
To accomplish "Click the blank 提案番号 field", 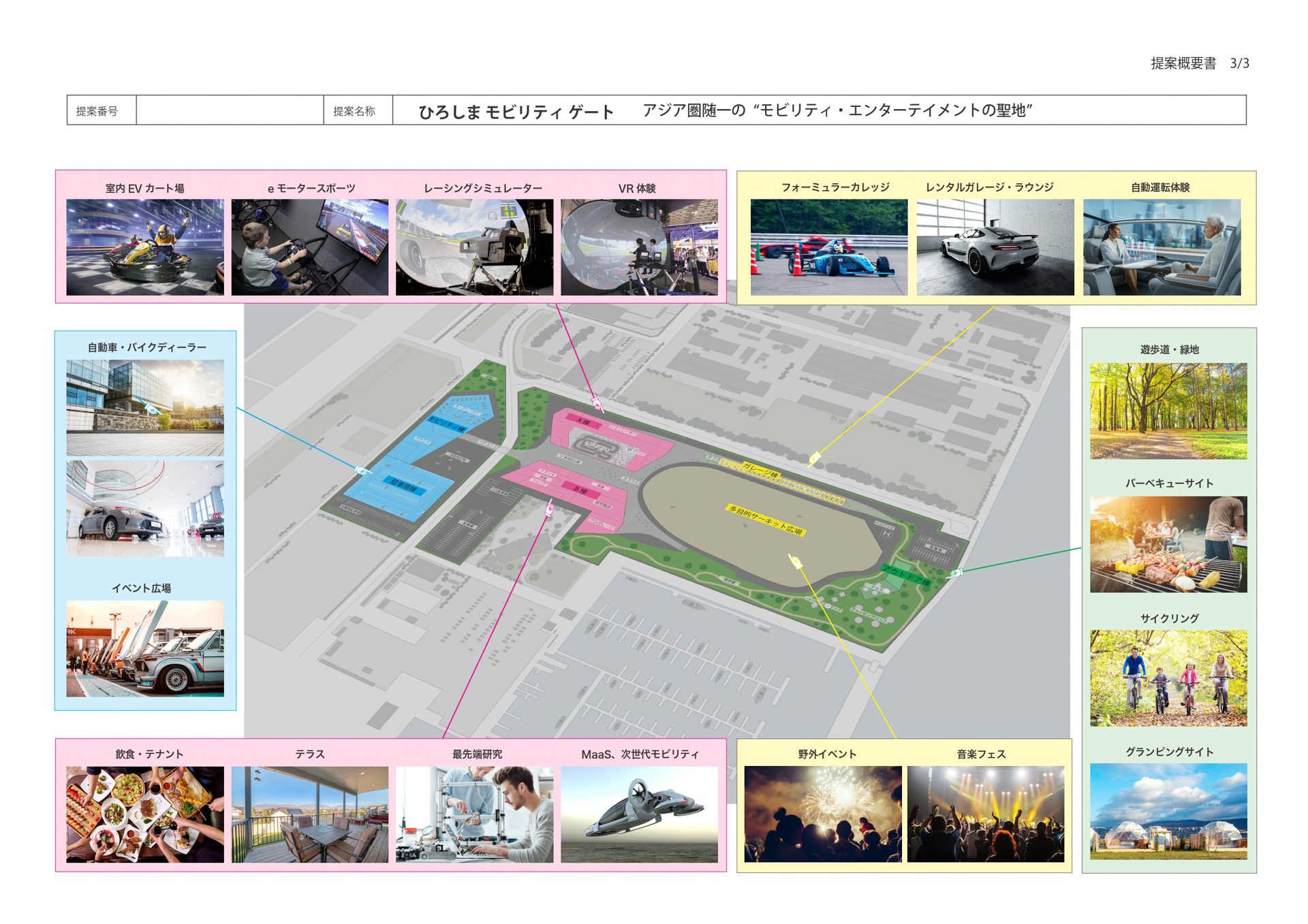I will click(230, 110).
